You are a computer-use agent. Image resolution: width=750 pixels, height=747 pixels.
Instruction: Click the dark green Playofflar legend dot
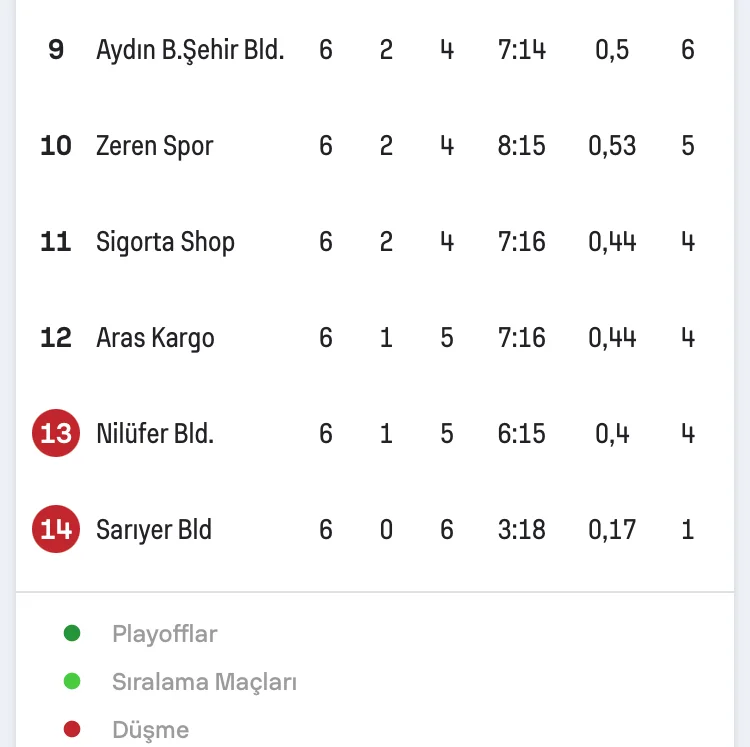[x=71, y=633]
